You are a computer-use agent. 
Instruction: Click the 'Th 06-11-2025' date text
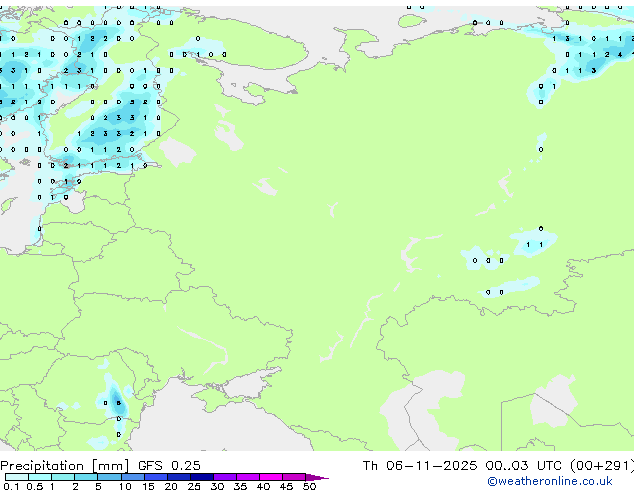420,466
